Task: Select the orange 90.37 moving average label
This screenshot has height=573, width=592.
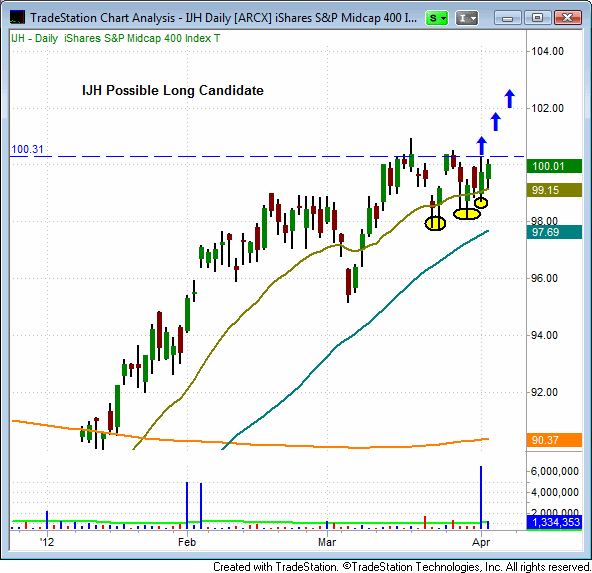Action: pyautogui.click(x=554, y=440)
